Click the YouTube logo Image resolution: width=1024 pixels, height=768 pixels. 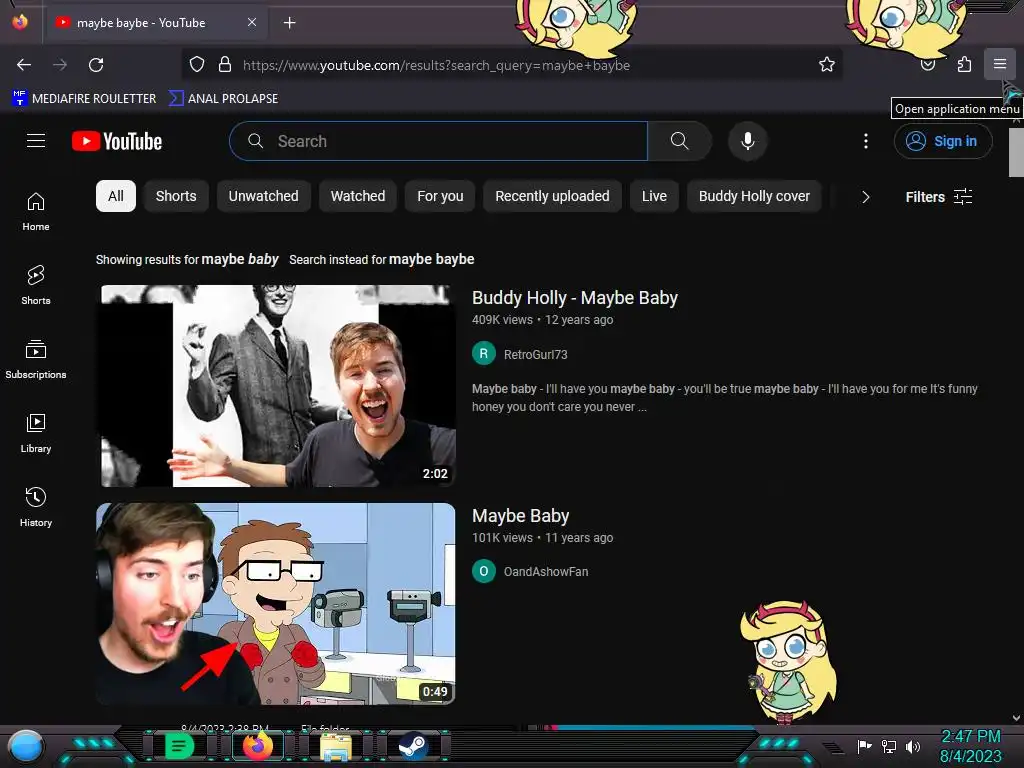117,141
